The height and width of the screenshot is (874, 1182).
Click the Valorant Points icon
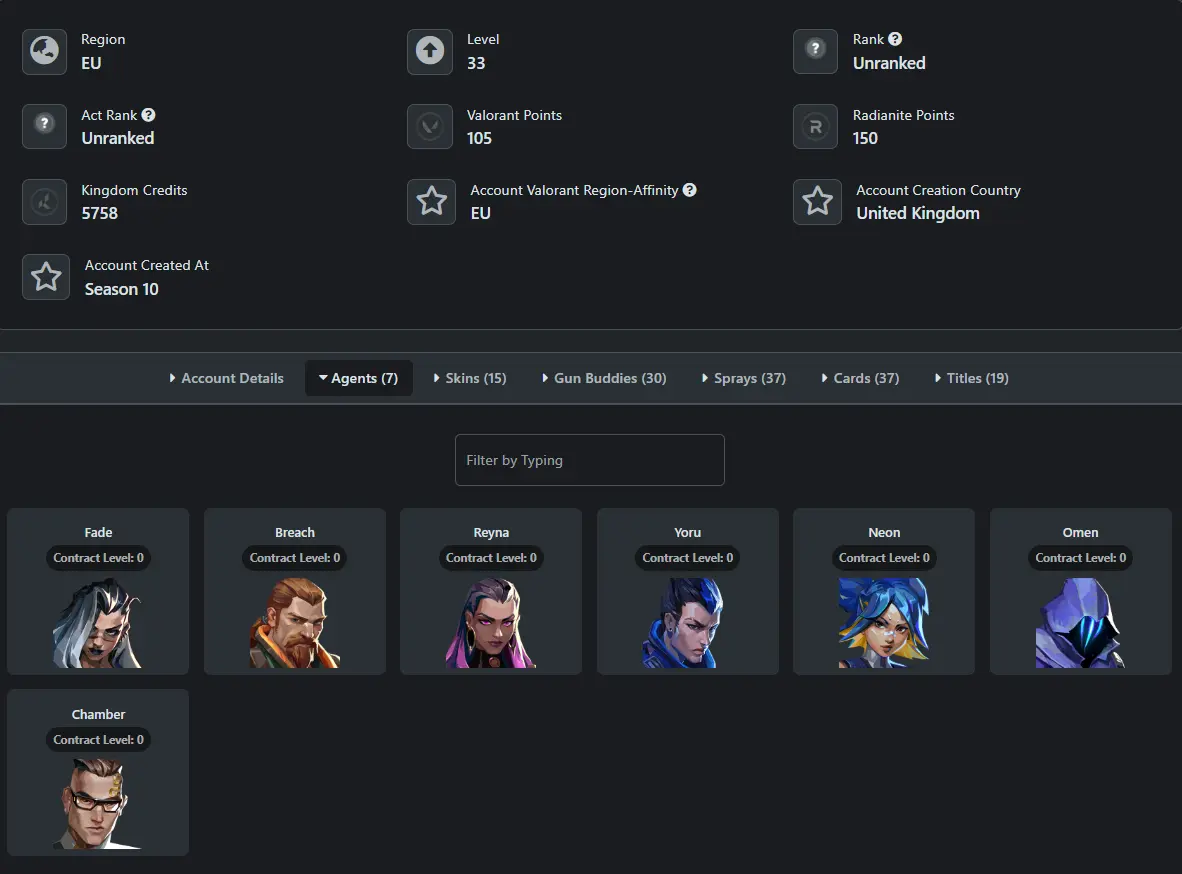(x=430, y=126)
